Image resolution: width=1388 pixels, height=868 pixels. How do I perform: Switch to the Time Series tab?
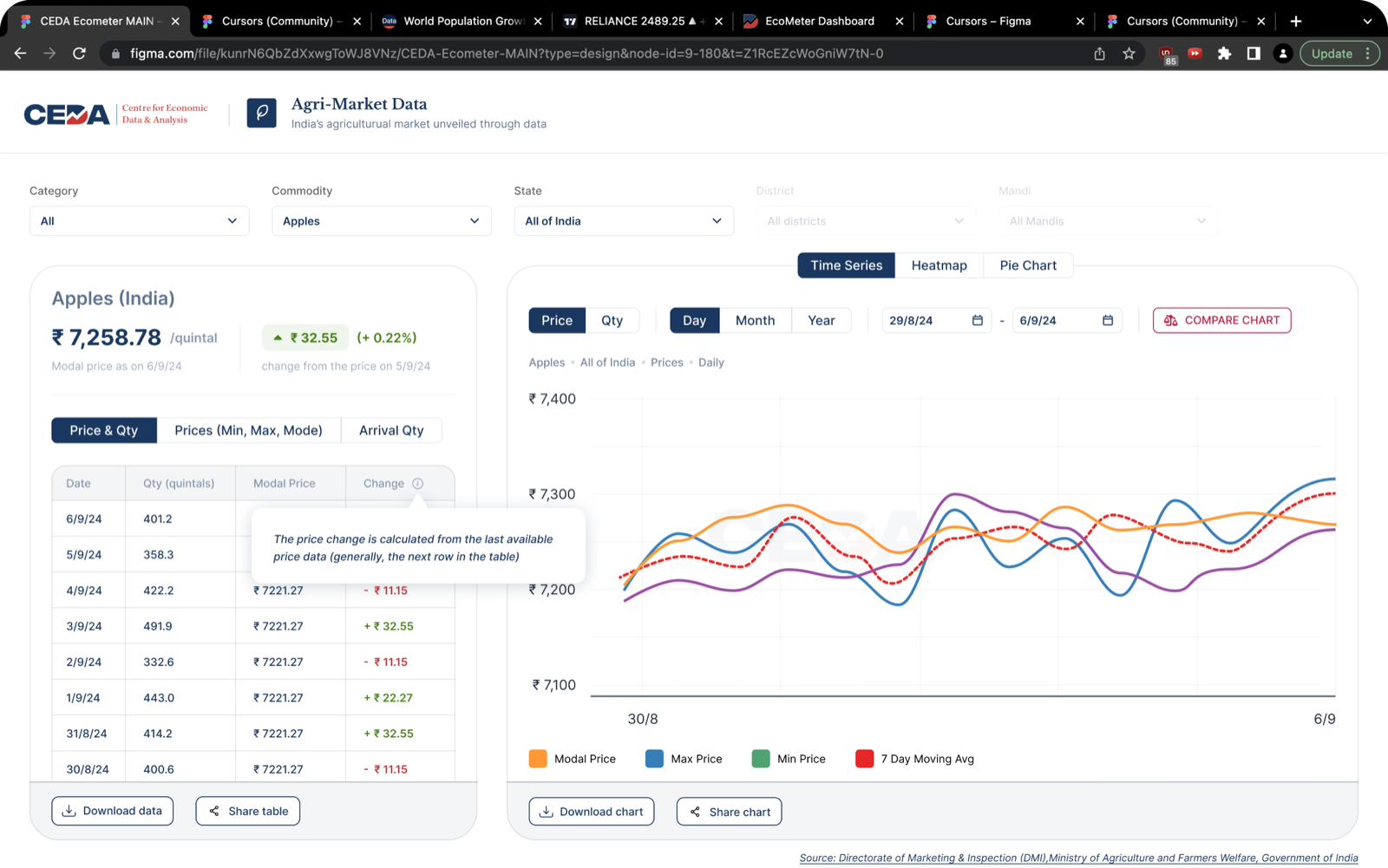pyautogui.click(x=847, y=265)
